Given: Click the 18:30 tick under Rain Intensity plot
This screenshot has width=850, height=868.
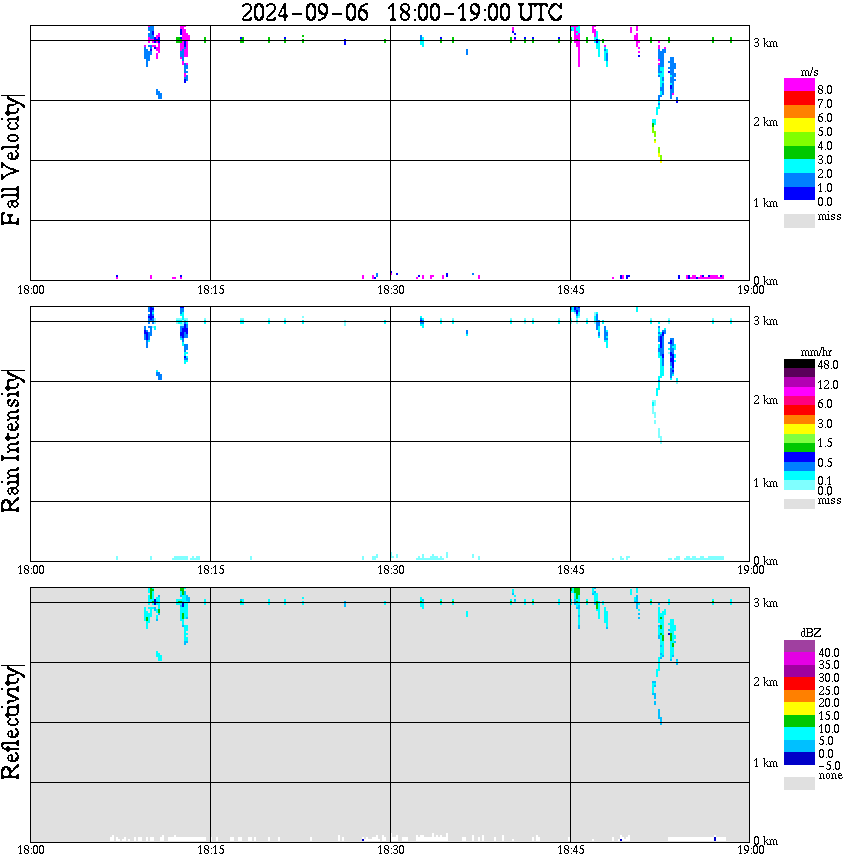Looking at the screenshot, I should 391,570.
